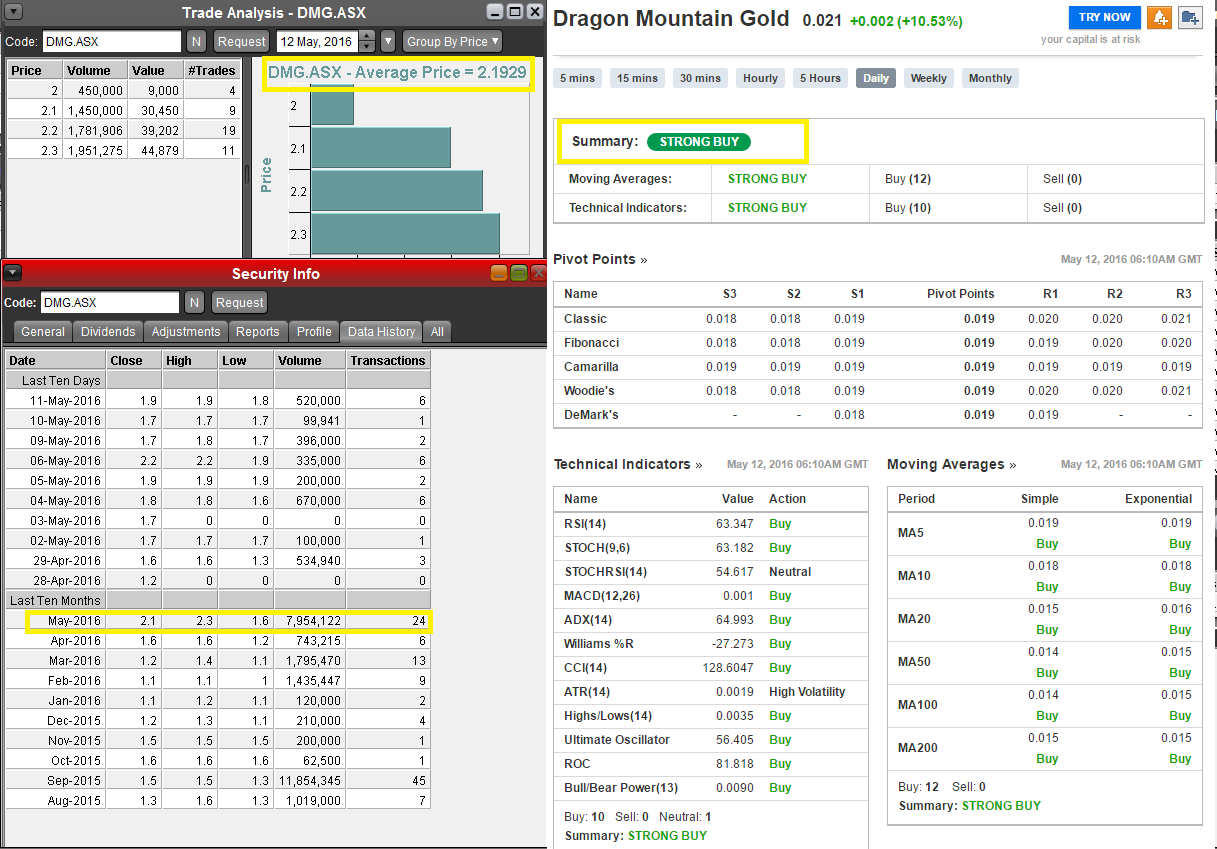Click the ATR(14) High Volatility row
Screen dimensions: 1217x849
(711, 692)
